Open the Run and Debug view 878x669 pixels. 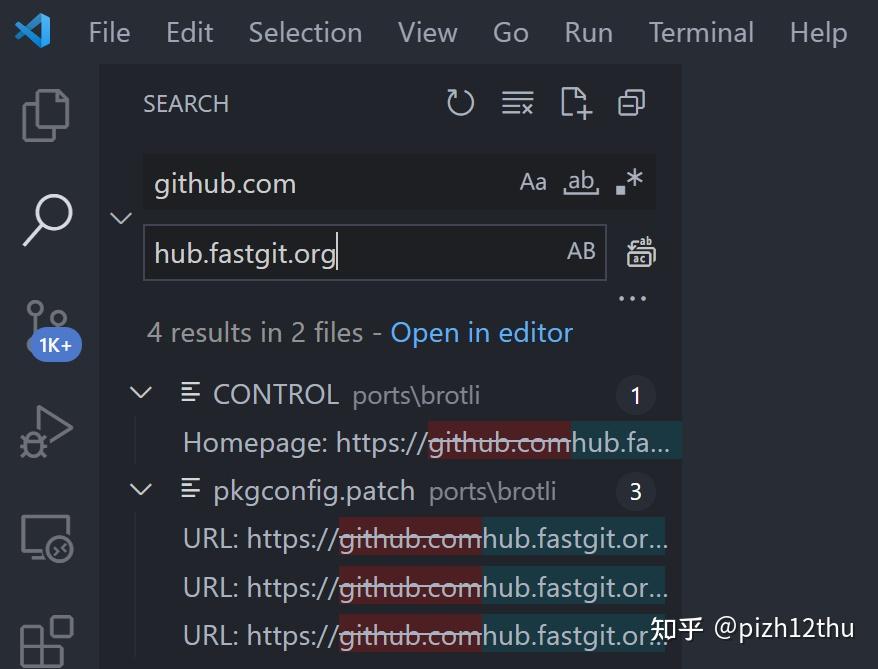(x=47, y=432)
